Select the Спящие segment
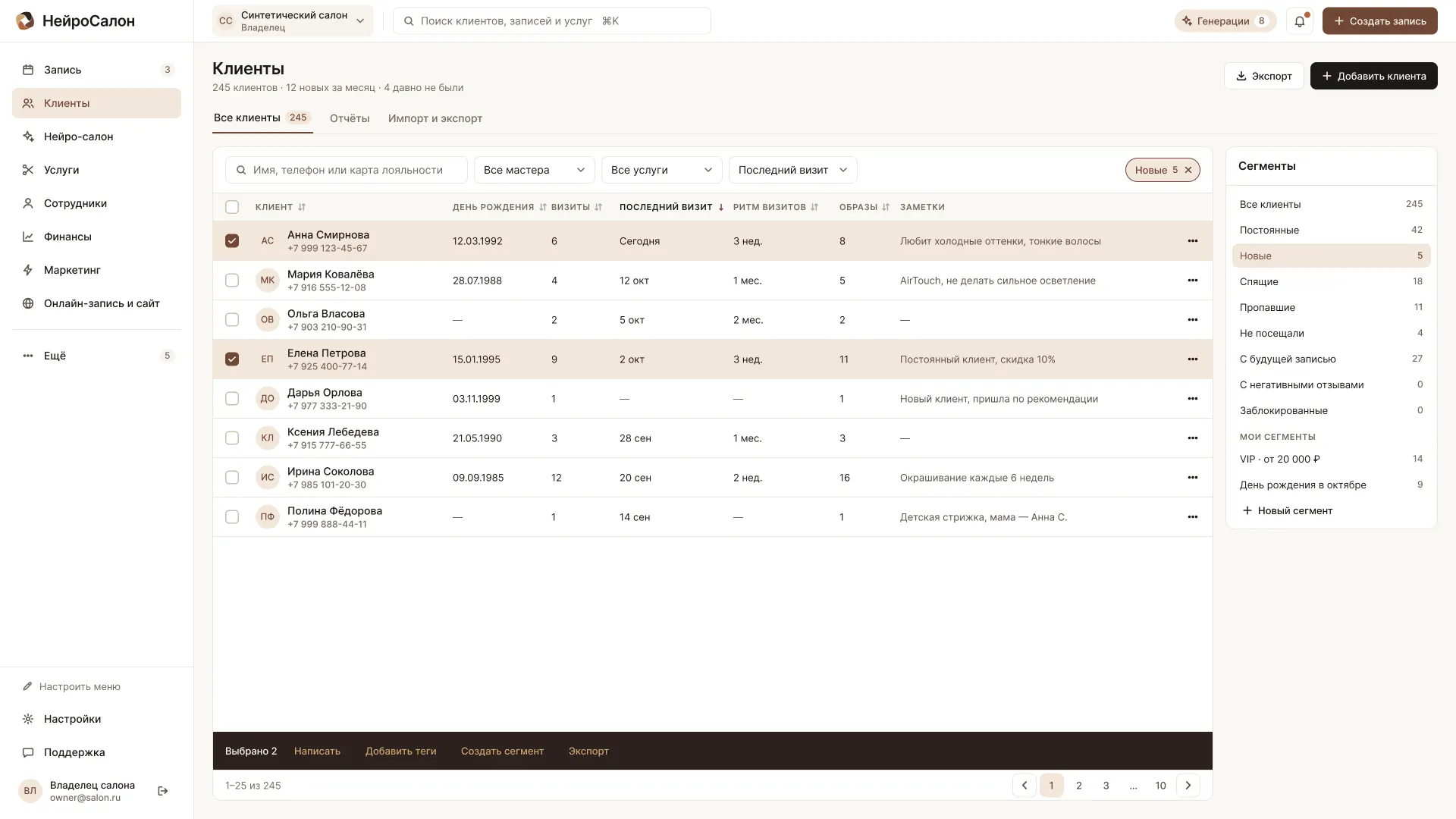The image size is (1456, 819). tap(1331, 281)
